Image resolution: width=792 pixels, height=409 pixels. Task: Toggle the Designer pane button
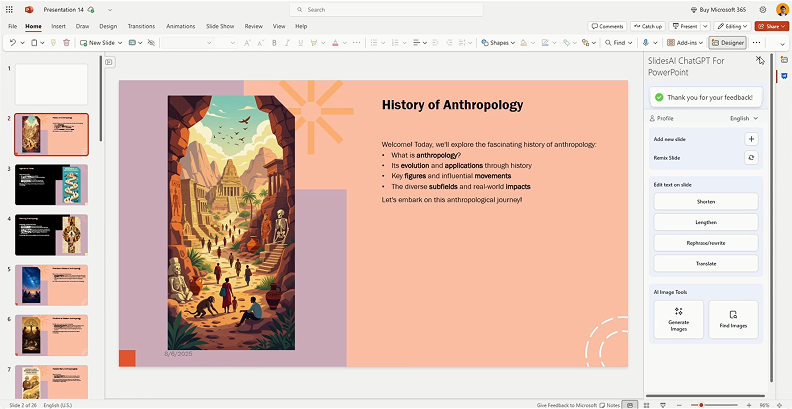[x=728, y=43]
